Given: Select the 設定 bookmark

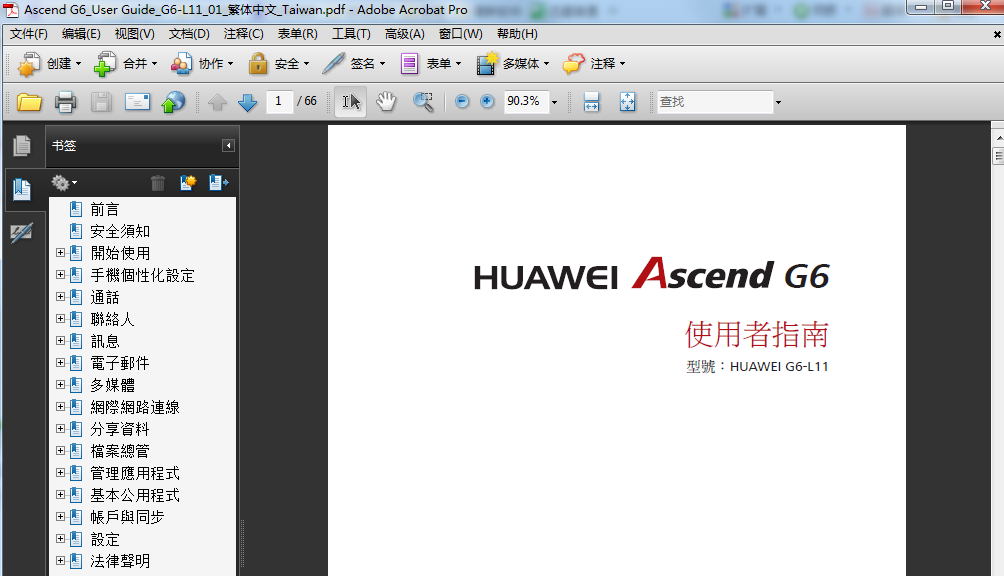Looking at the screenshot, I should click(105, 539).
